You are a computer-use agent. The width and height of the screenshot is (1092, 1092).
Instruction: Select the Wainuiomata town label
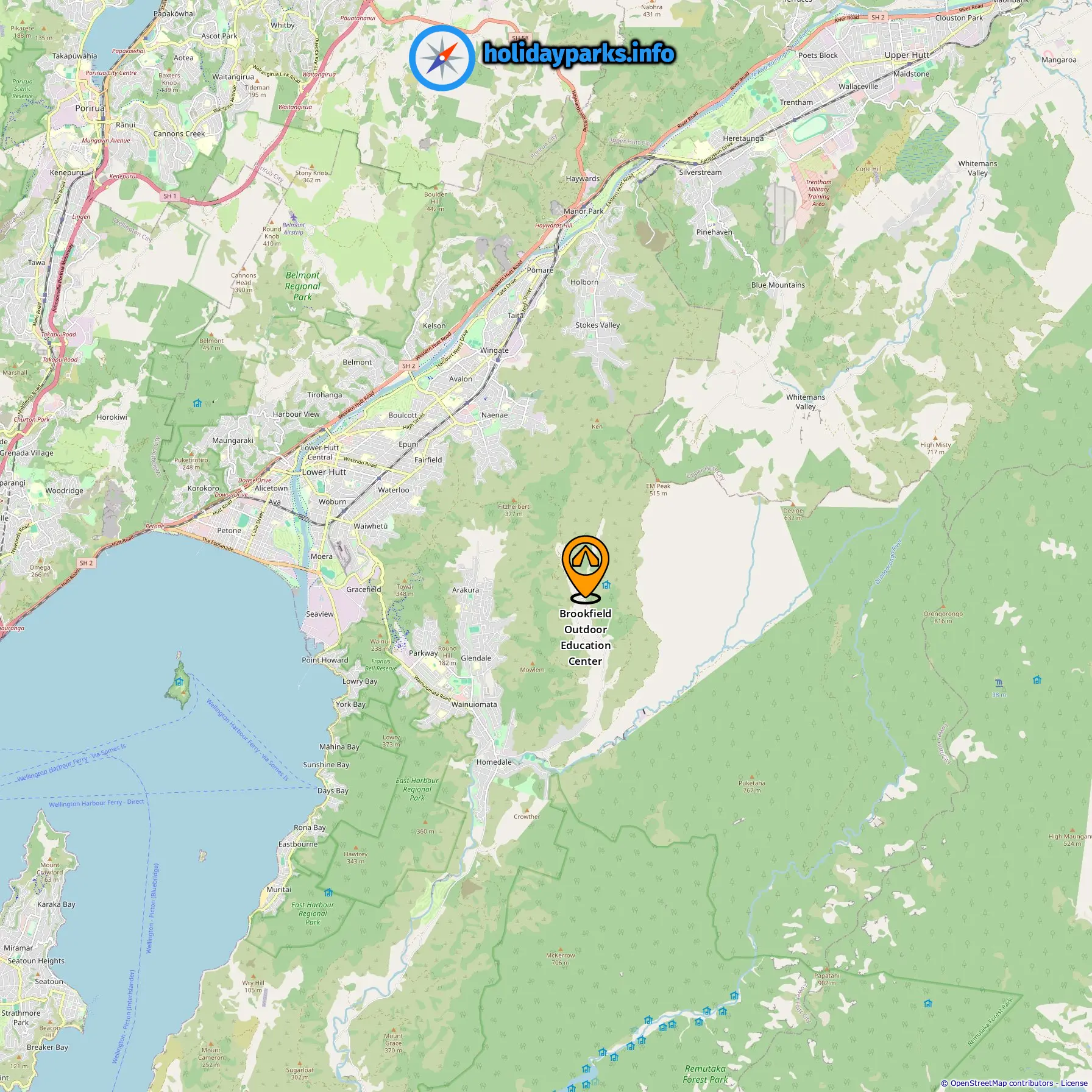tap(474, 704)
